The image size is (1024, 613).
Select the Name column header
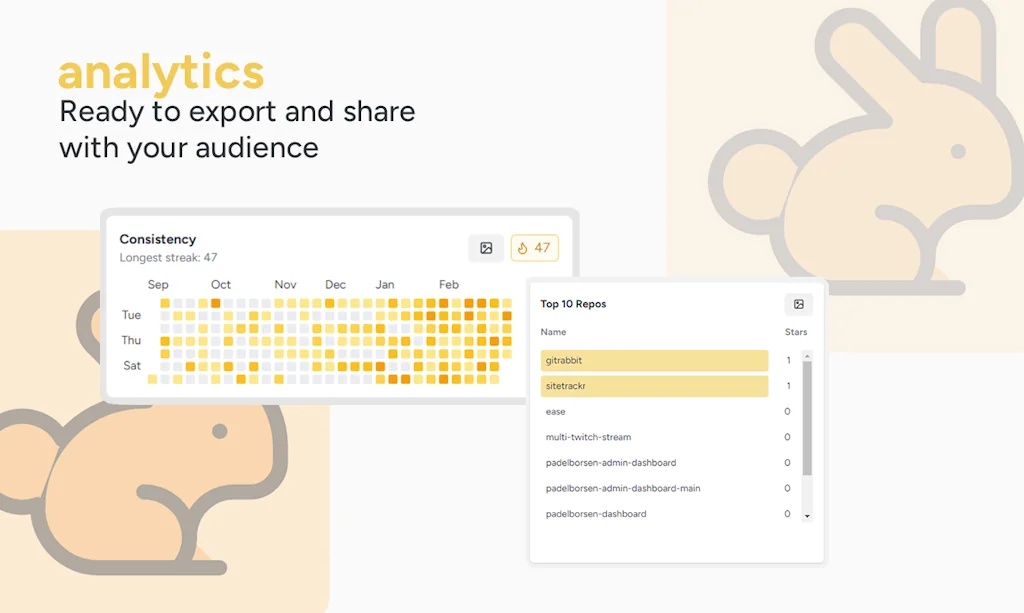(553, 332)
